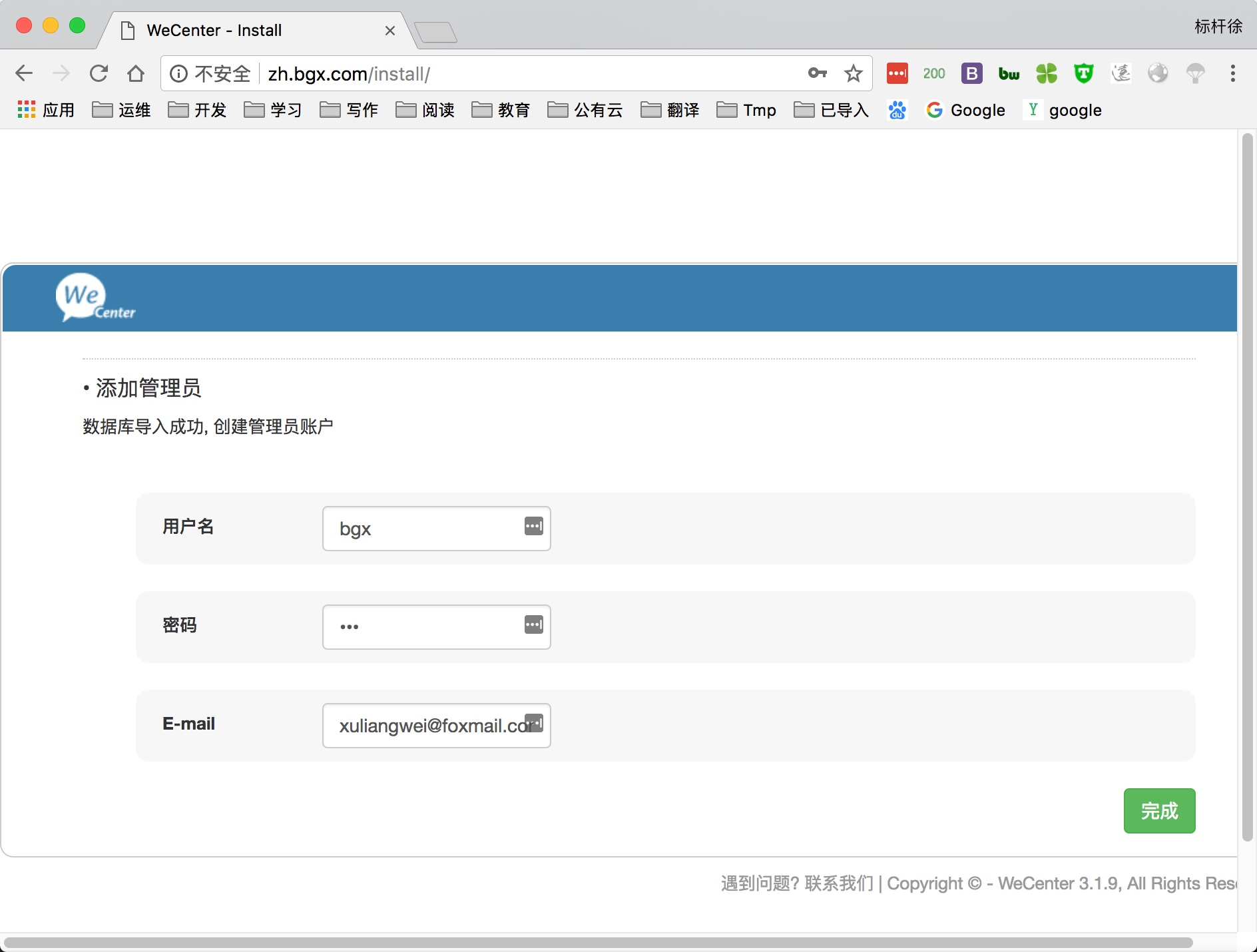Go back to the previous page

tap(24, 73)
